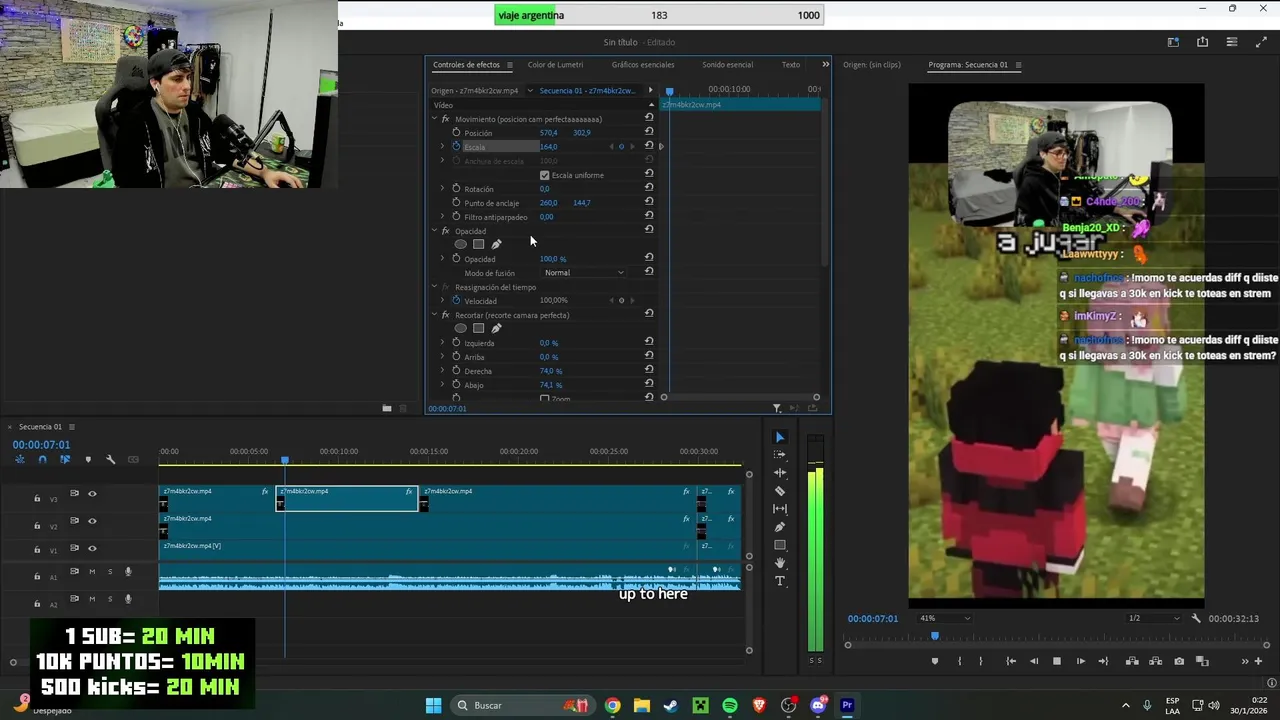Open Sonido esencial tab

coord(727,65)
